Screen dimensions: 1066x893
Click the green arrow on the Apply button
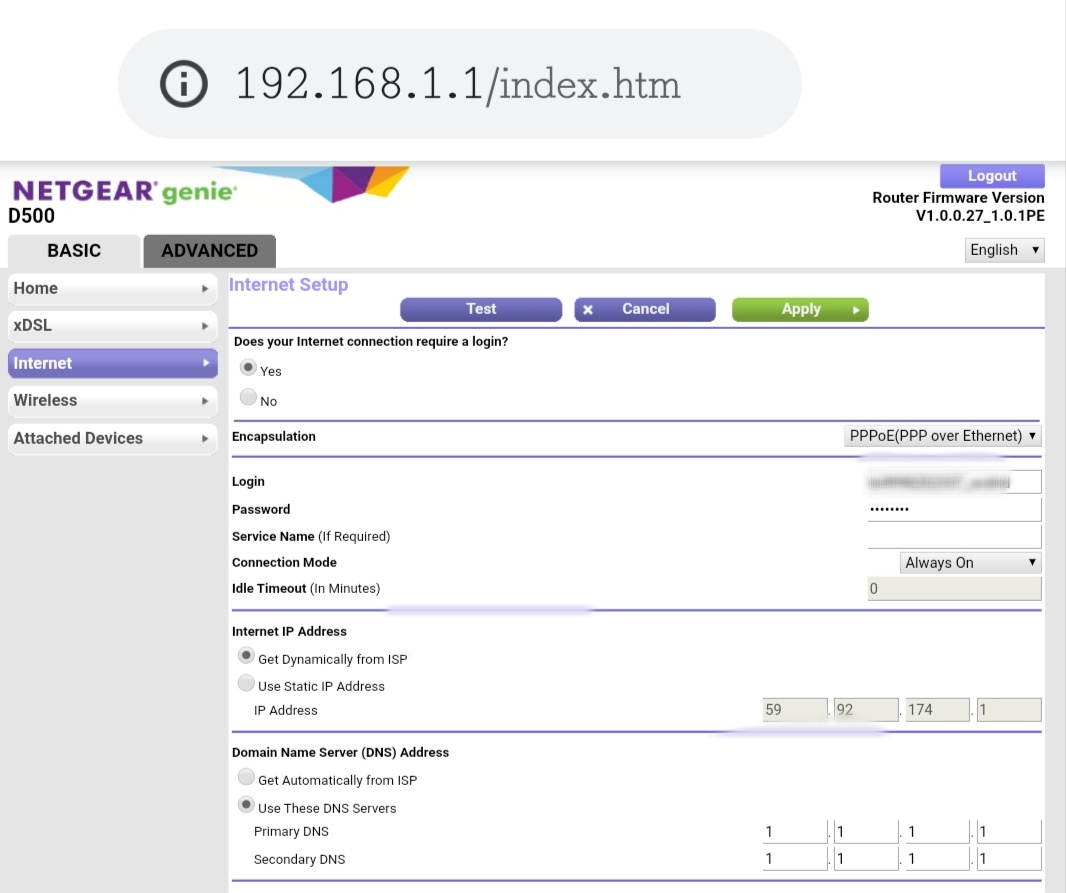[857, 309]
